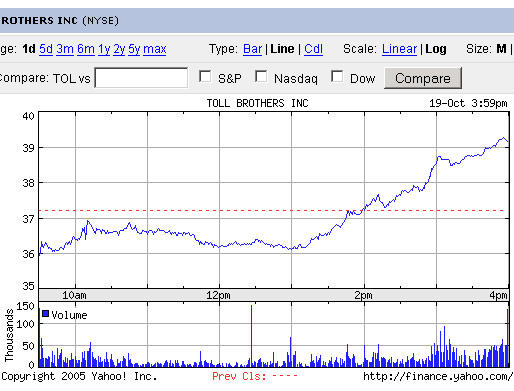The width and height of the screenshot is (514, 391).
Task: Click the bold 1d range option
Action: click(x=29, y=49)
